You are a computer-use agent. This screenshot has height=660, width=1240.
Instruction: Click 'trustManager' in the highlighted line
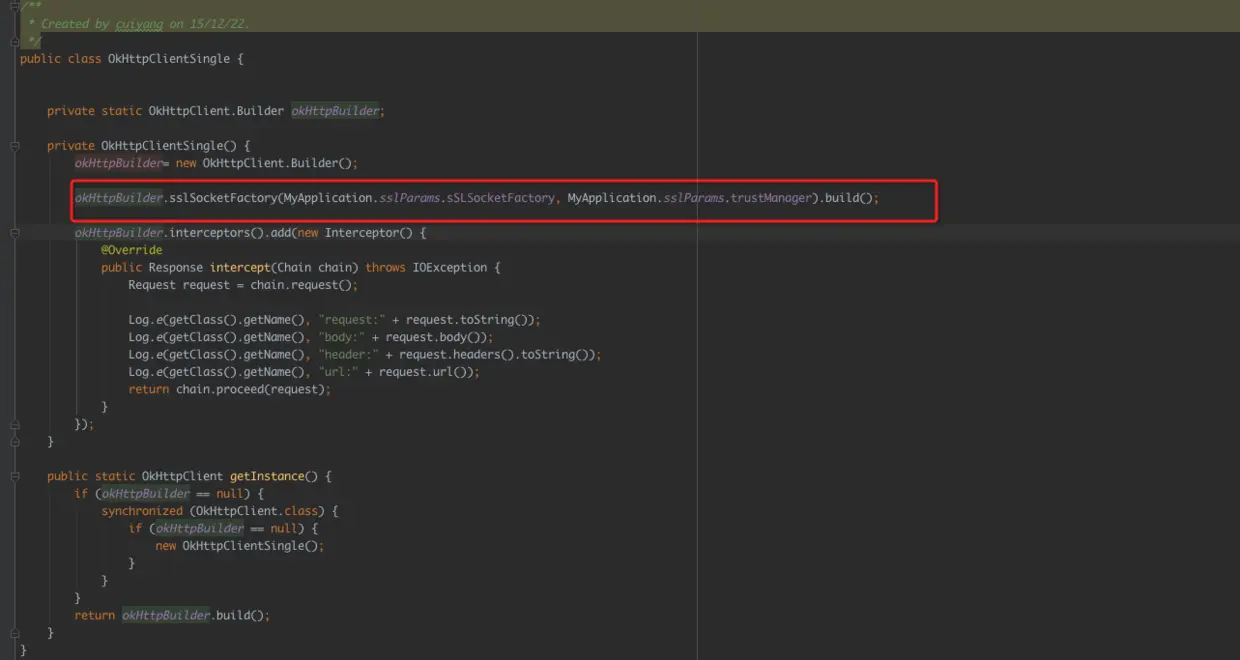[771, 198]
